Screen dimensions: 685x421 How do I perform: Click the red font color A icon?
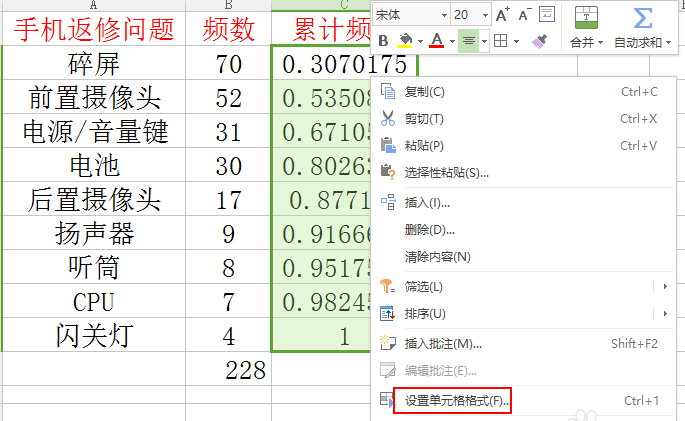[436, 41]
